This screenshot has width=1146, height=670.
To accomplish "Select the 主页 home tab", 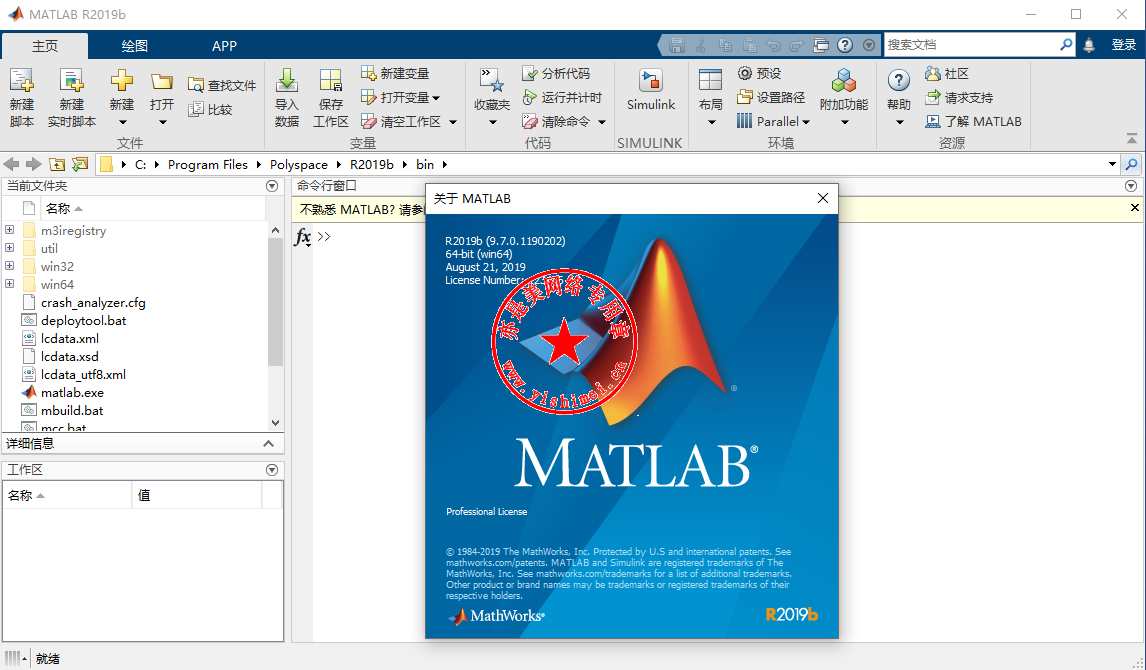I will (x=45, y=45).
